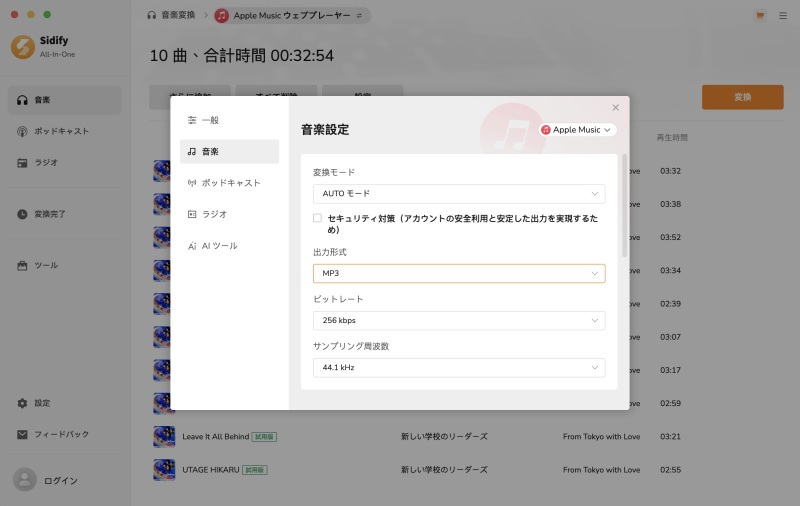Switch to ポッドキャスト settings tab in dialog
Screen dimensions: 800x506
pyautogui.click(x=229, y=183)
